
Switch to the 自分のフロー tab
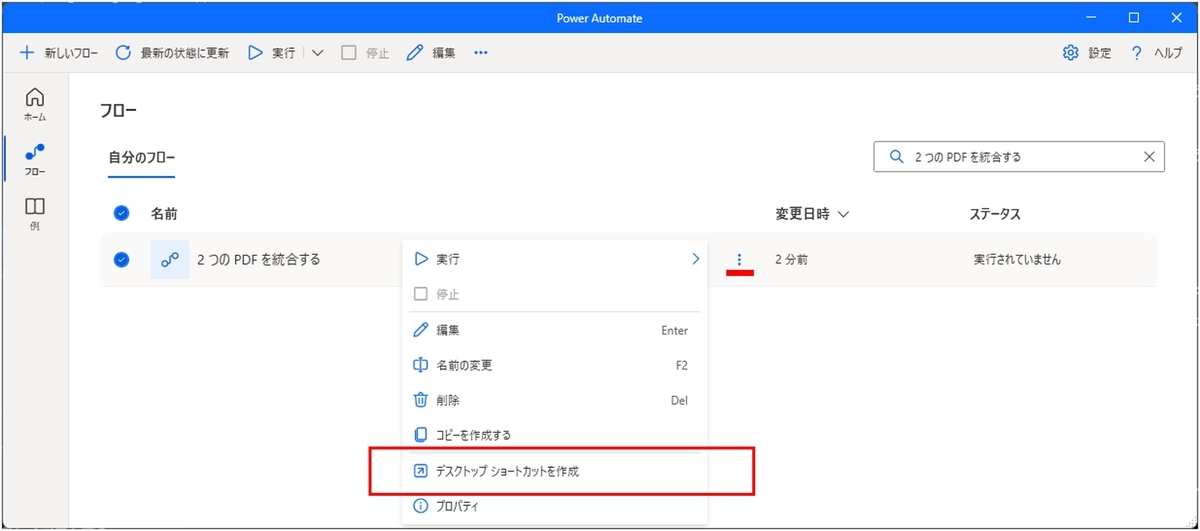point(142,157)
